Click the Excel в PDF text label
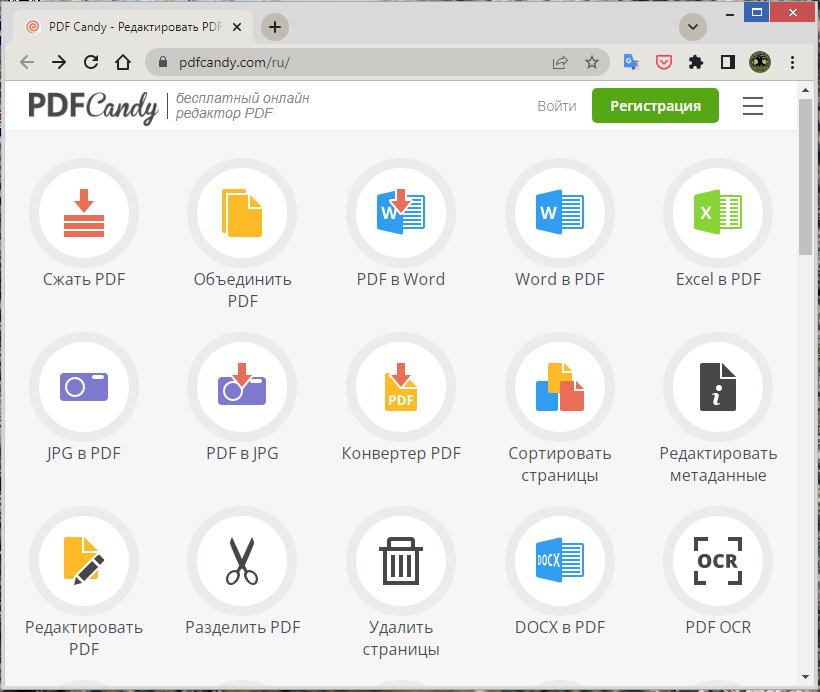The width and height of the screenshot is (820, 692). 718,279
